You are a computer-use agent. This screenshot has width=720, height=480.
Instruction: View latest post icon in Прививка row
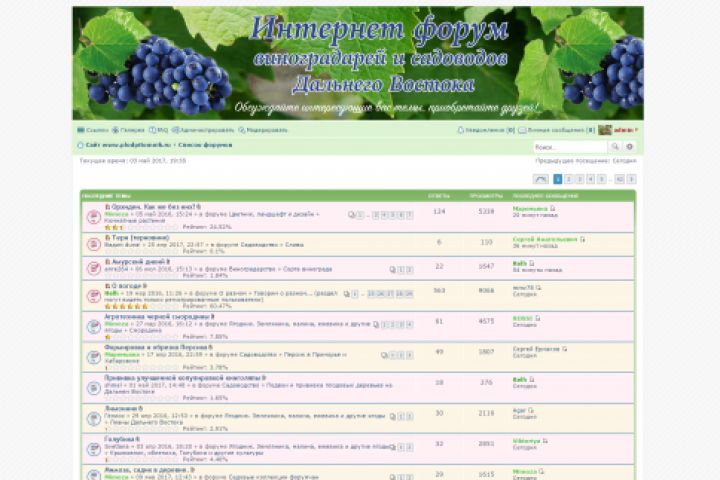[531, 380]
